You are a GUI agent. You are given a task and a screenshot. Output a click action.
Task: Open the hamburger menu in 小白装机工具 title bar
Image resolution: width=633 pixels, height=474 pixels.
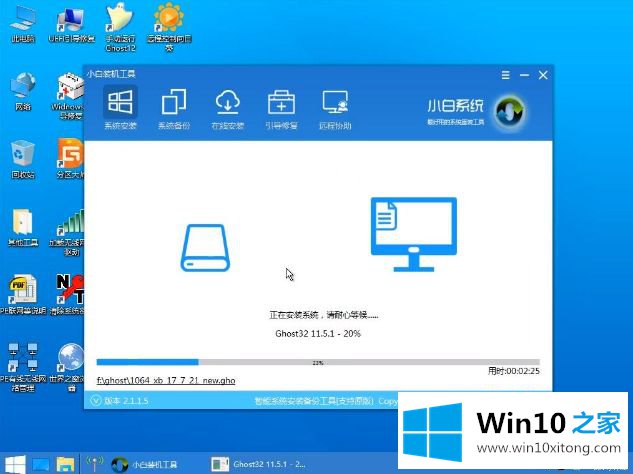coord(505,75)
